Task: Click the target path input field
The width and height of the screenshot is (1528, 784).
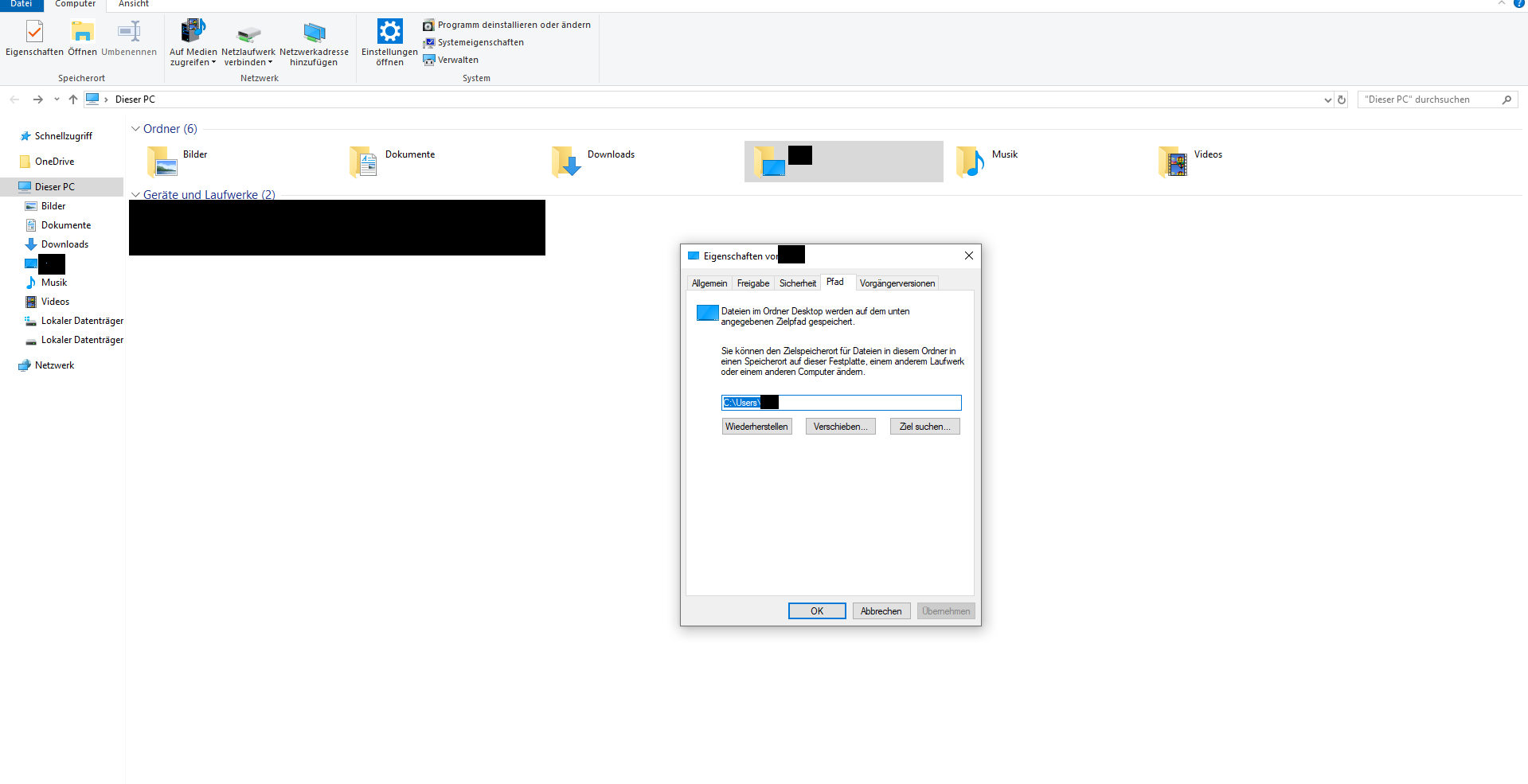Action: click(x=842, y=403)
